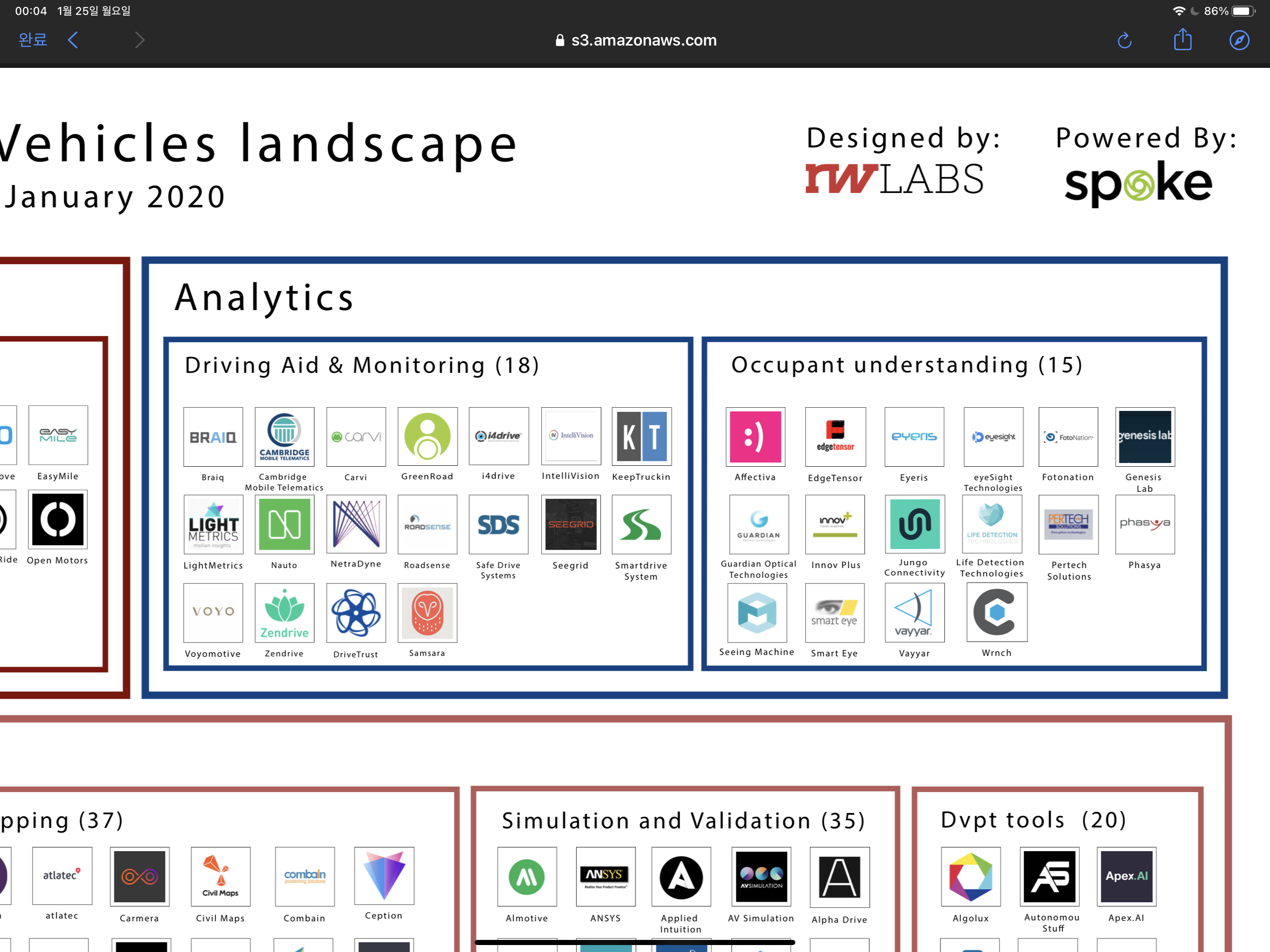Select the Ception logo
The width and height of the screenshot is (1270, 952).
coord(384,876)
